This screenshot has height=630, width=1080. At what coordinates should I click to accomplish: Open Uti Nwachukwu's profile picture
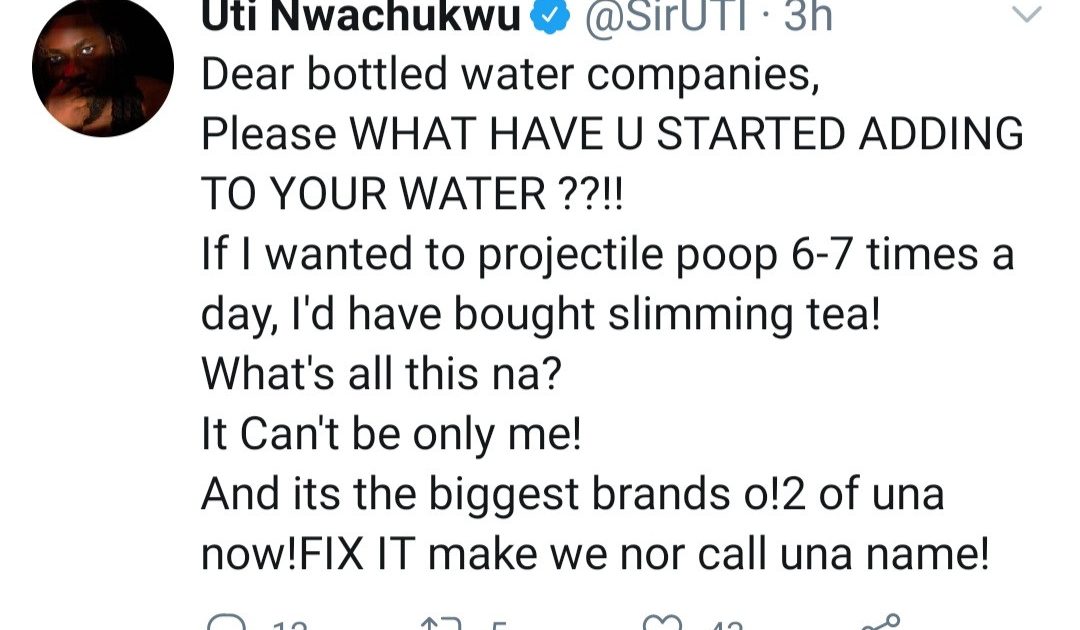pos(103,67)
